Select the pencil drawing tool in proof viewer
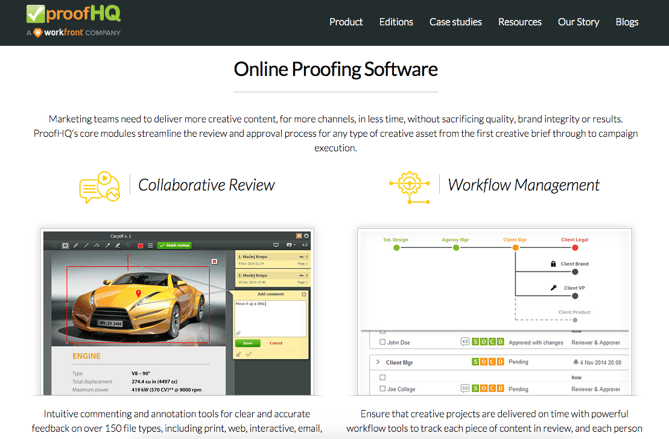 pos(76,245)
